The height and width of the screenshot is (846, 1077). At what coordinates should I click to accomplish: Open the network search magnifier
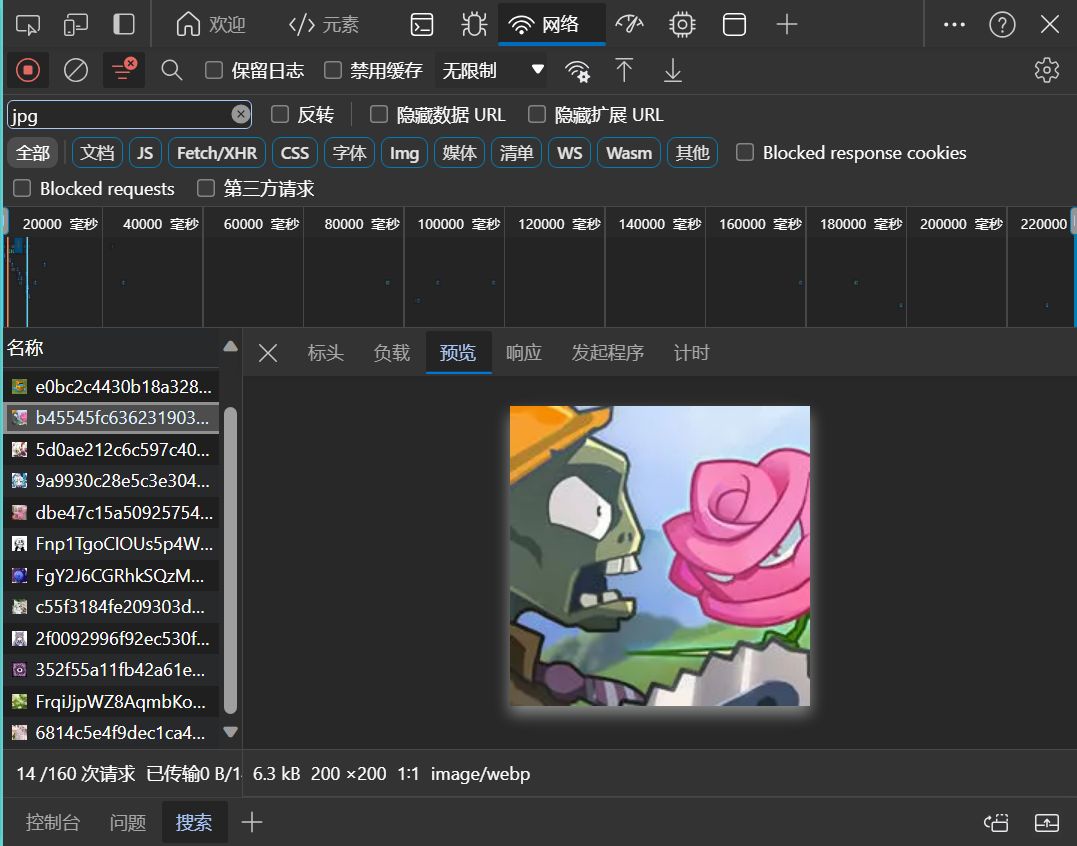[x=172, y=70]
